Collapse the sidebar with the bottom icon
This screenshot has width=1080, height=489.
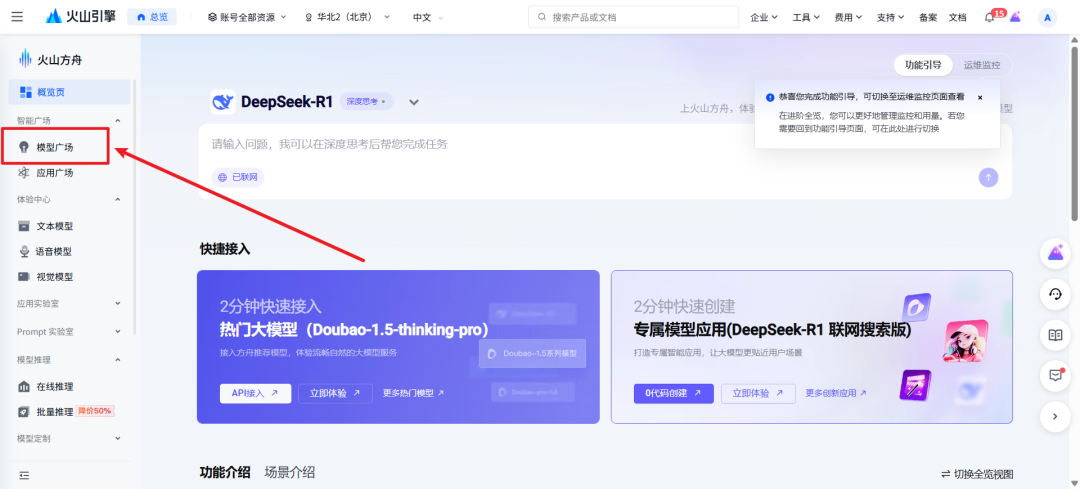coord(24,475)
